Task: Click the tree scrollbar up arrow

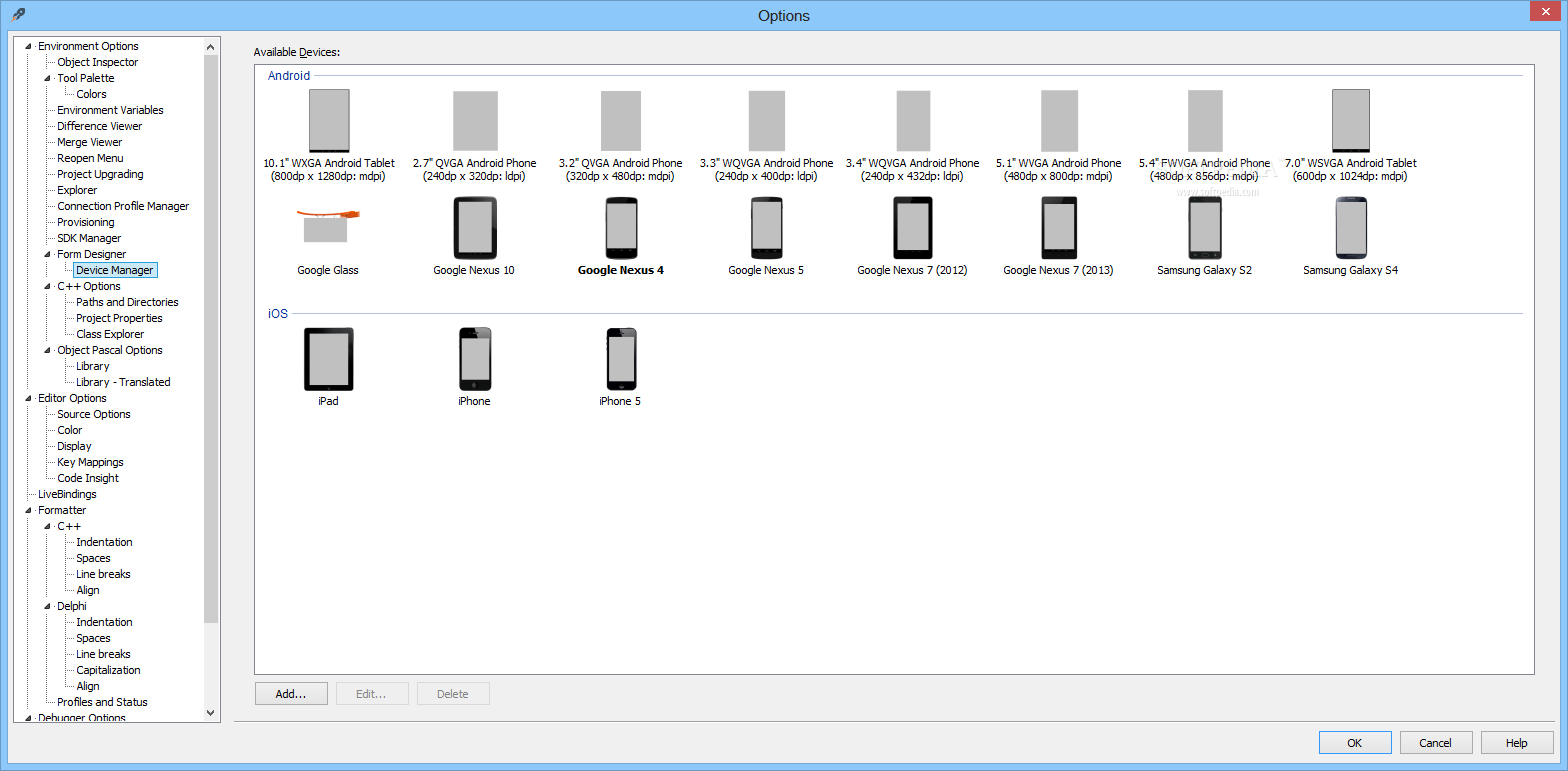Action: (x=211, y=46)
